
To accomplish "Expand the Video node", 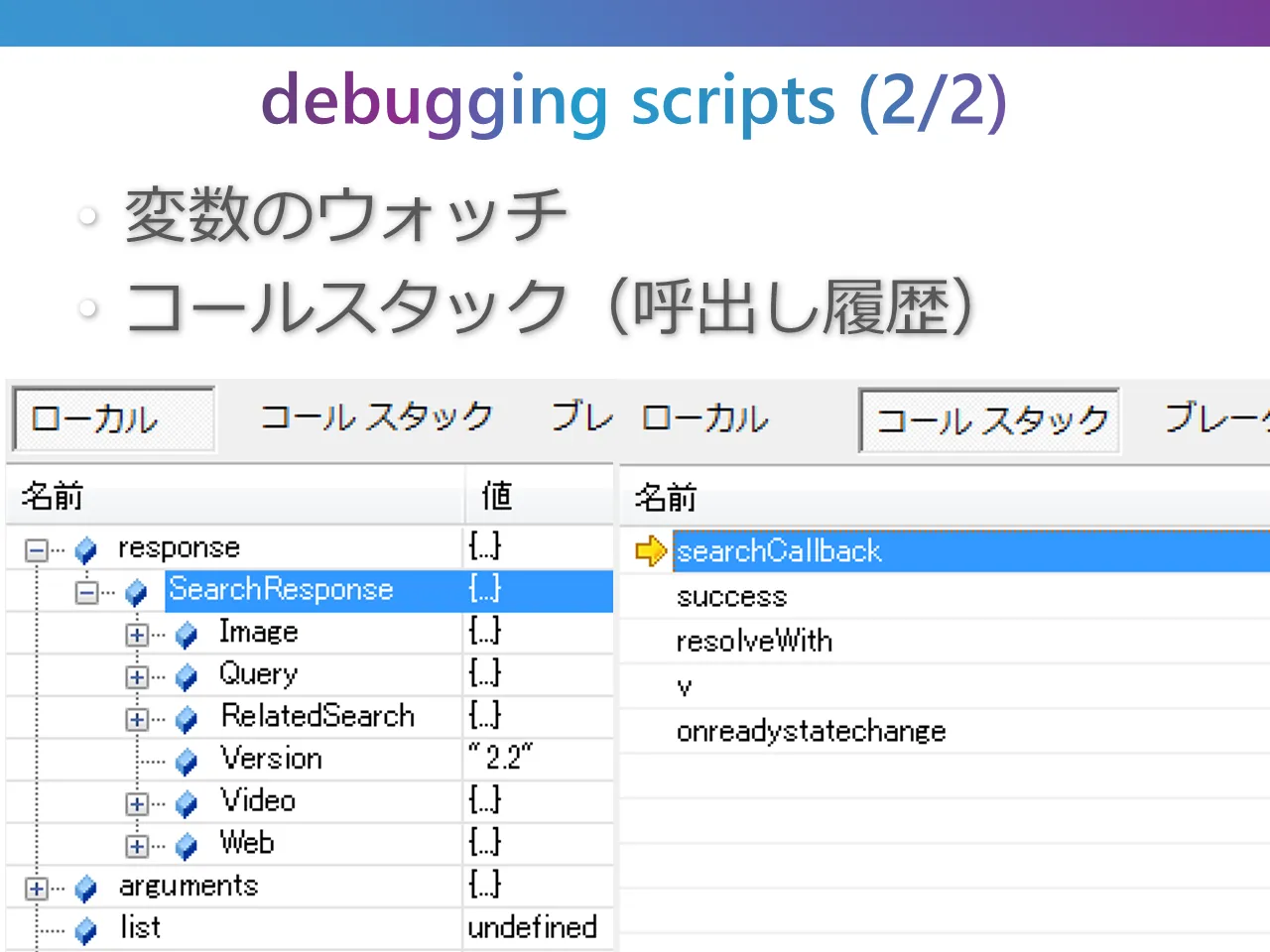I will tap(137, 803).
